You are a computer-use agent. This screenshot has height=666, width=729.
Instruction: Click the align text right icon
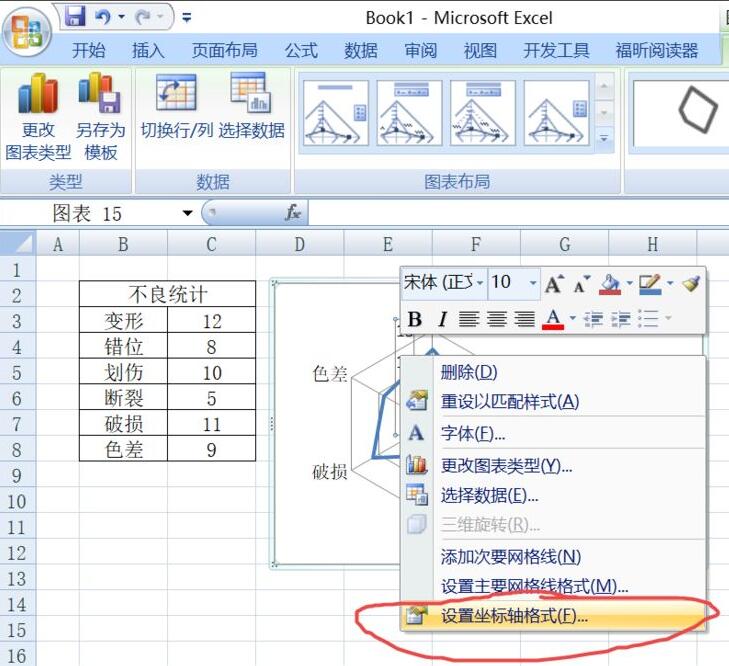coord(524,319)
